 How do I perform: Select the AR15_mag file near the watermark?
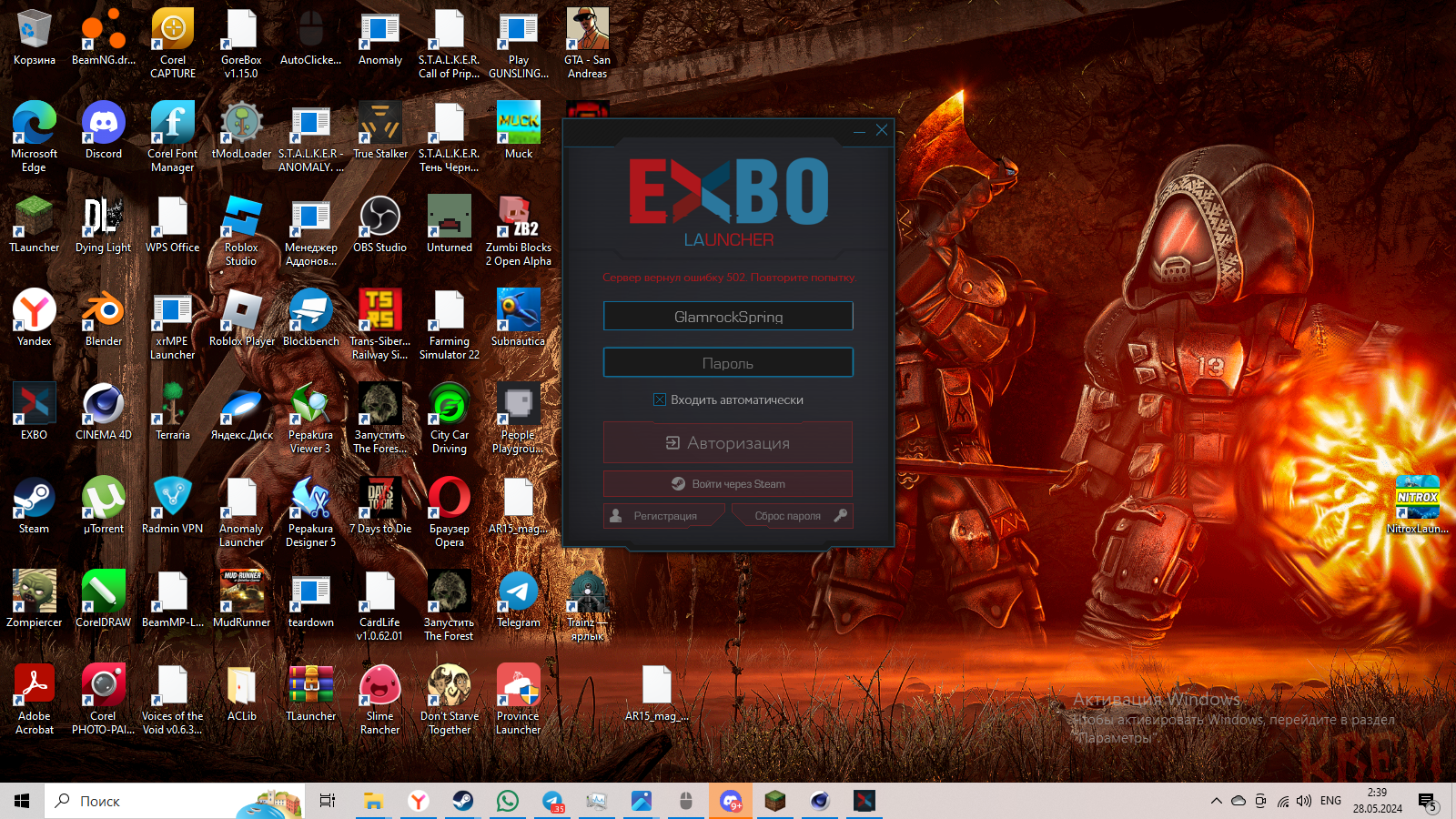657,694
